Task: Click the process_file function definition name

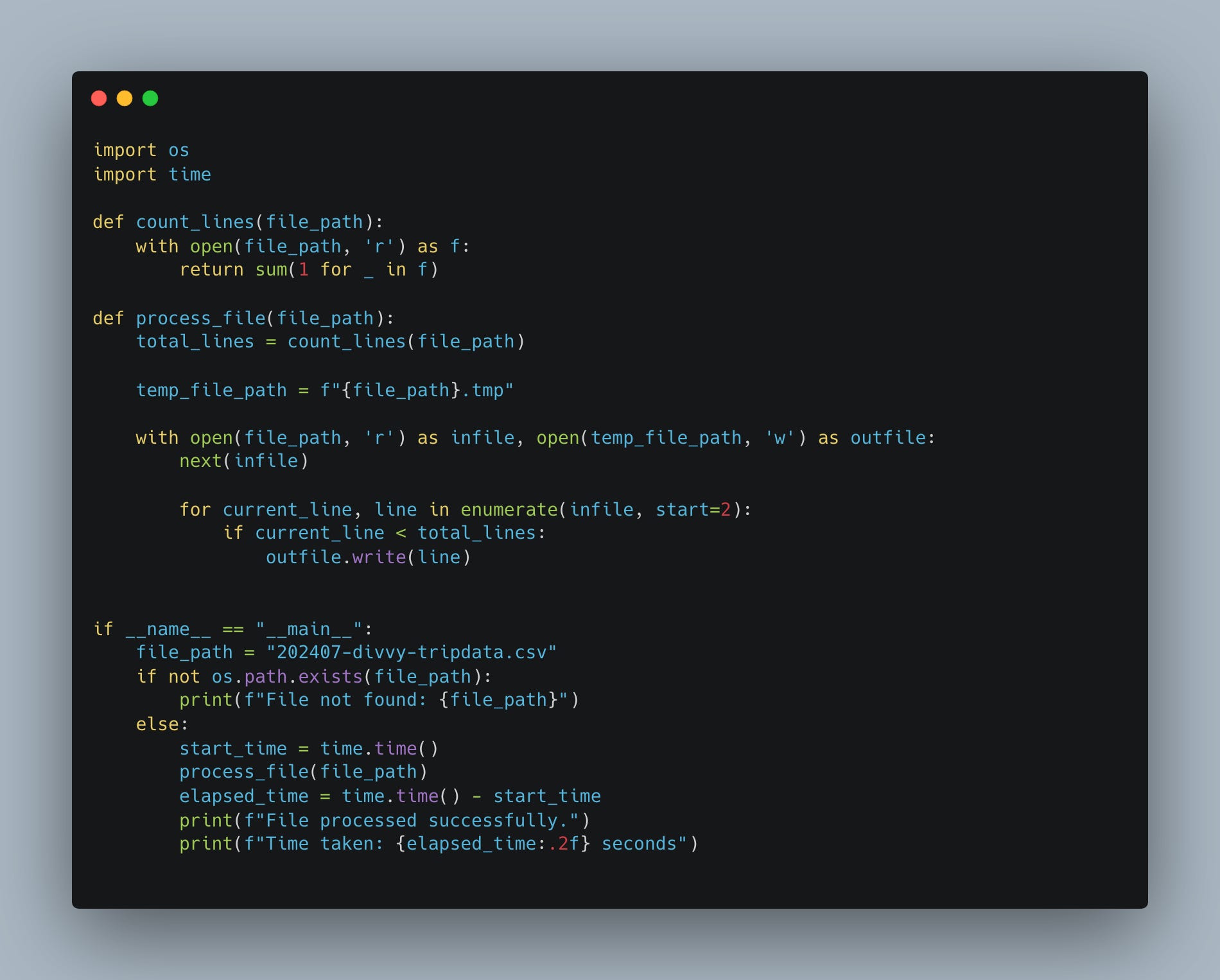Action: (x=200, y=319)
